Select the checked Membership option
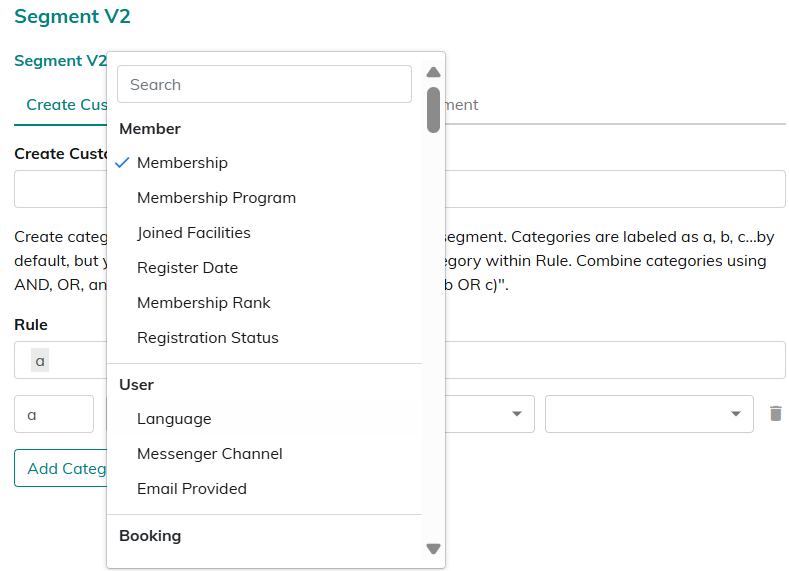 pyautogui.click(x=182, y=163)
